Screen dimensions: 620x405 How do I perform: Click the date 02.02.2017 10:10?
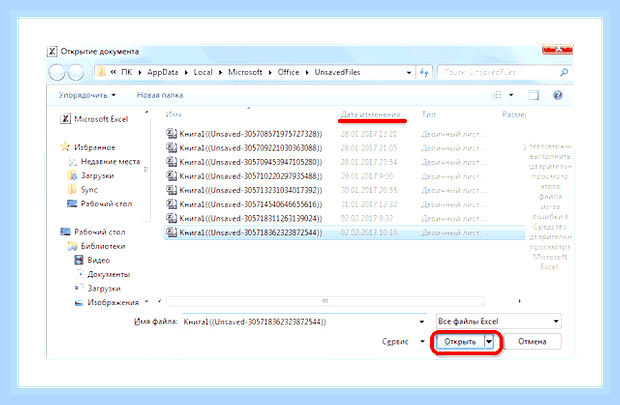coord(369,233)
